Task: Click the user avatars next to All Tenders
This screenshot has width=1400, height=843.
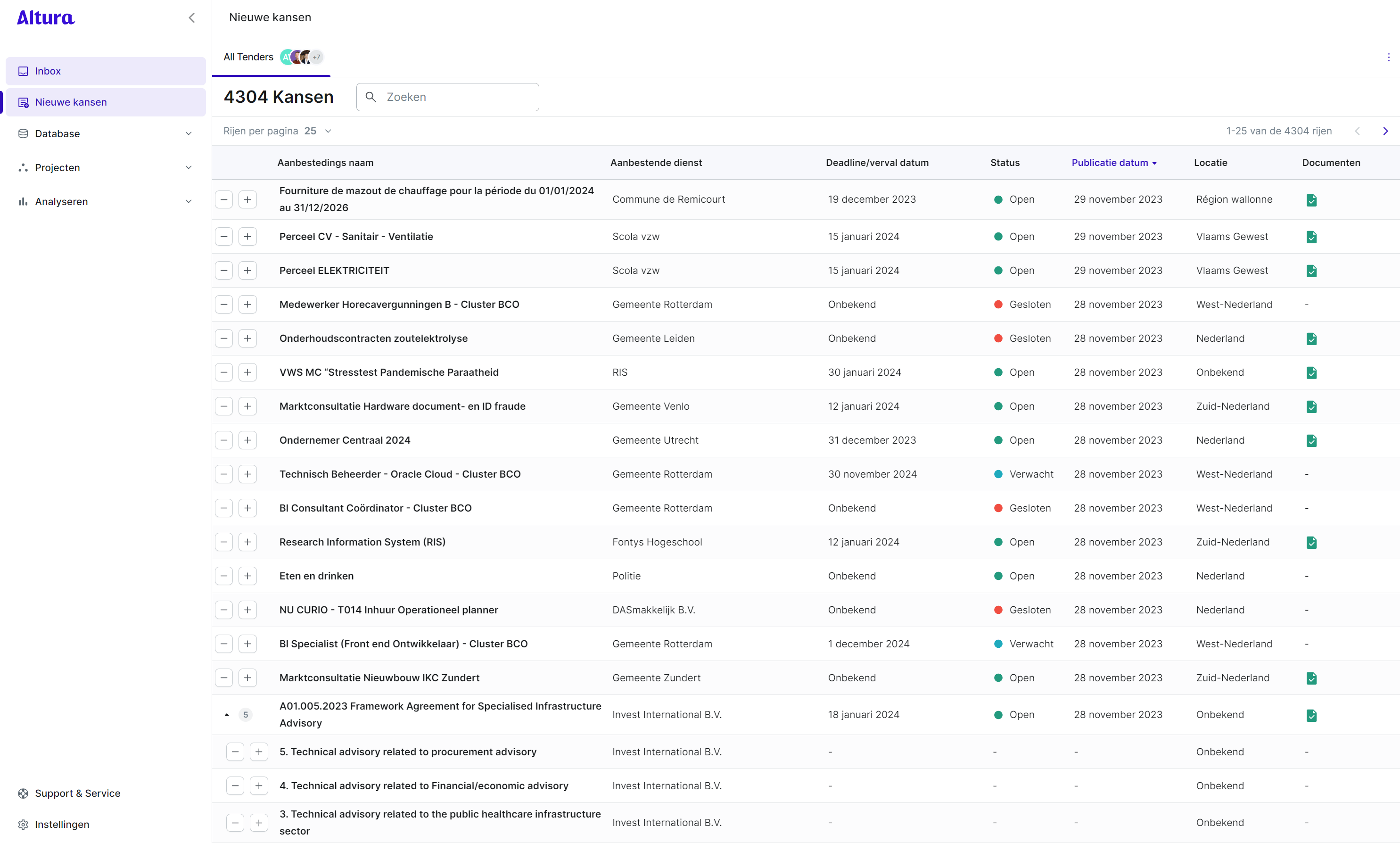Action: pyautogui.click(x=302, y=57)
